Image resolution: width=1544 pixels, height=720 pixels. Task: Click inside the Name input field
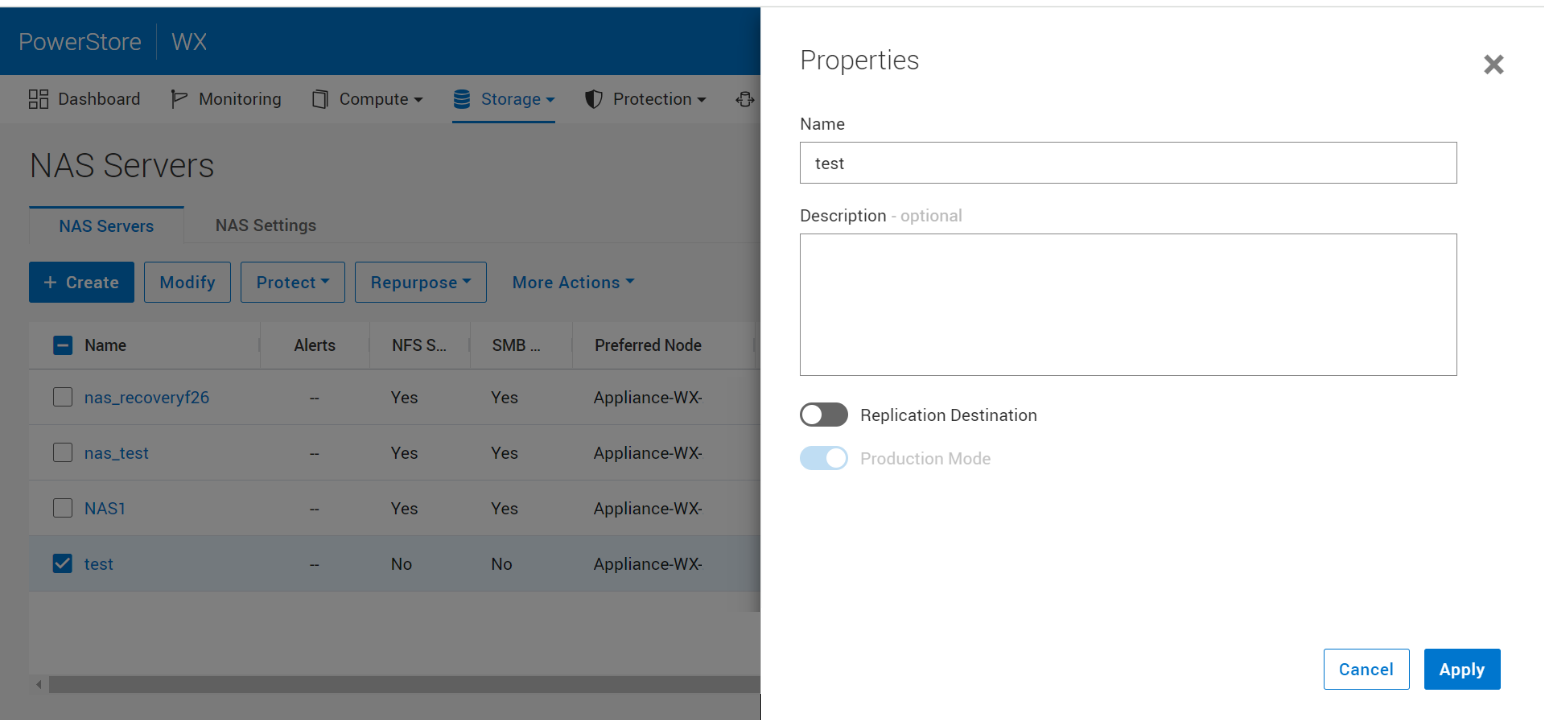(1128, 163)
